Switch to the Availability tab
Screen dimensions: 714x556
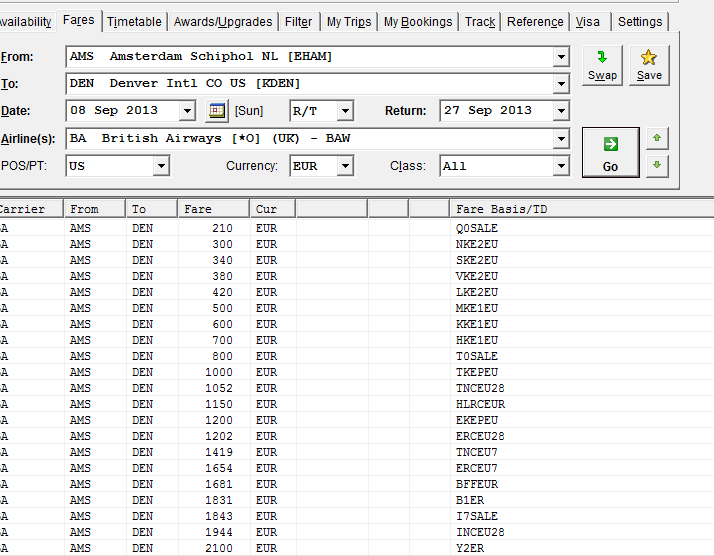point(26,22)
